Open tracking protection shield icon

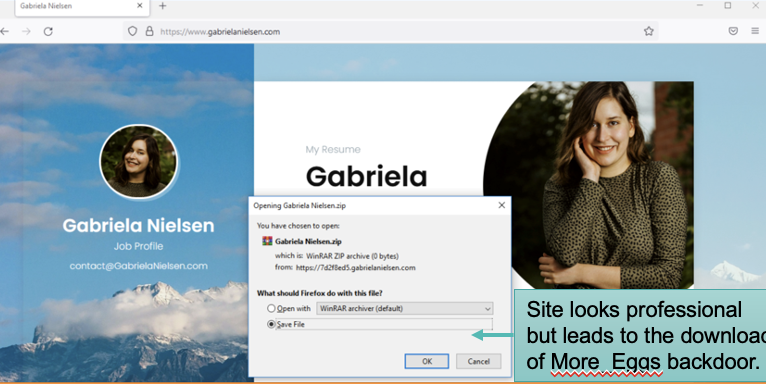[x=132, y=31]
